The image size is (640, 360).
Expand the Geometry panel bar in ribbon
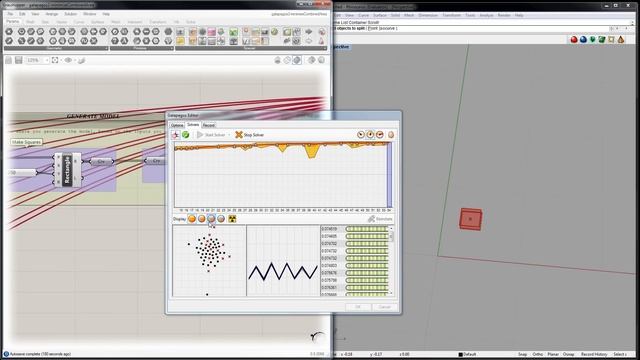coord(56,48)
